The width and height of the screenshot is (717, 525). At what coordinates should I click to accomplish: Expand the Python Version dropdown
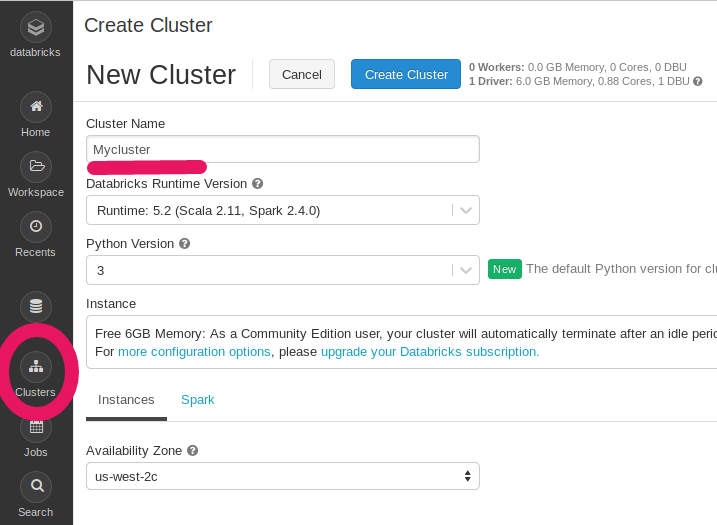click(282, 270)
